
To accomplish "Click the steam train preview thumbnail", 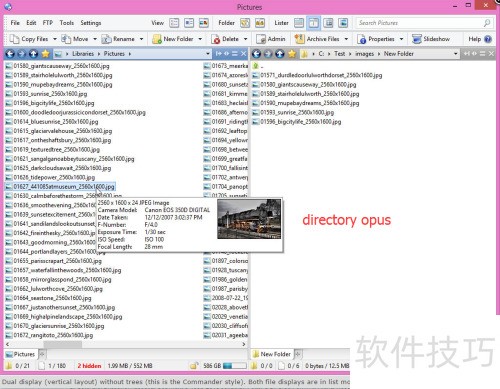I will tap(249, 219).
